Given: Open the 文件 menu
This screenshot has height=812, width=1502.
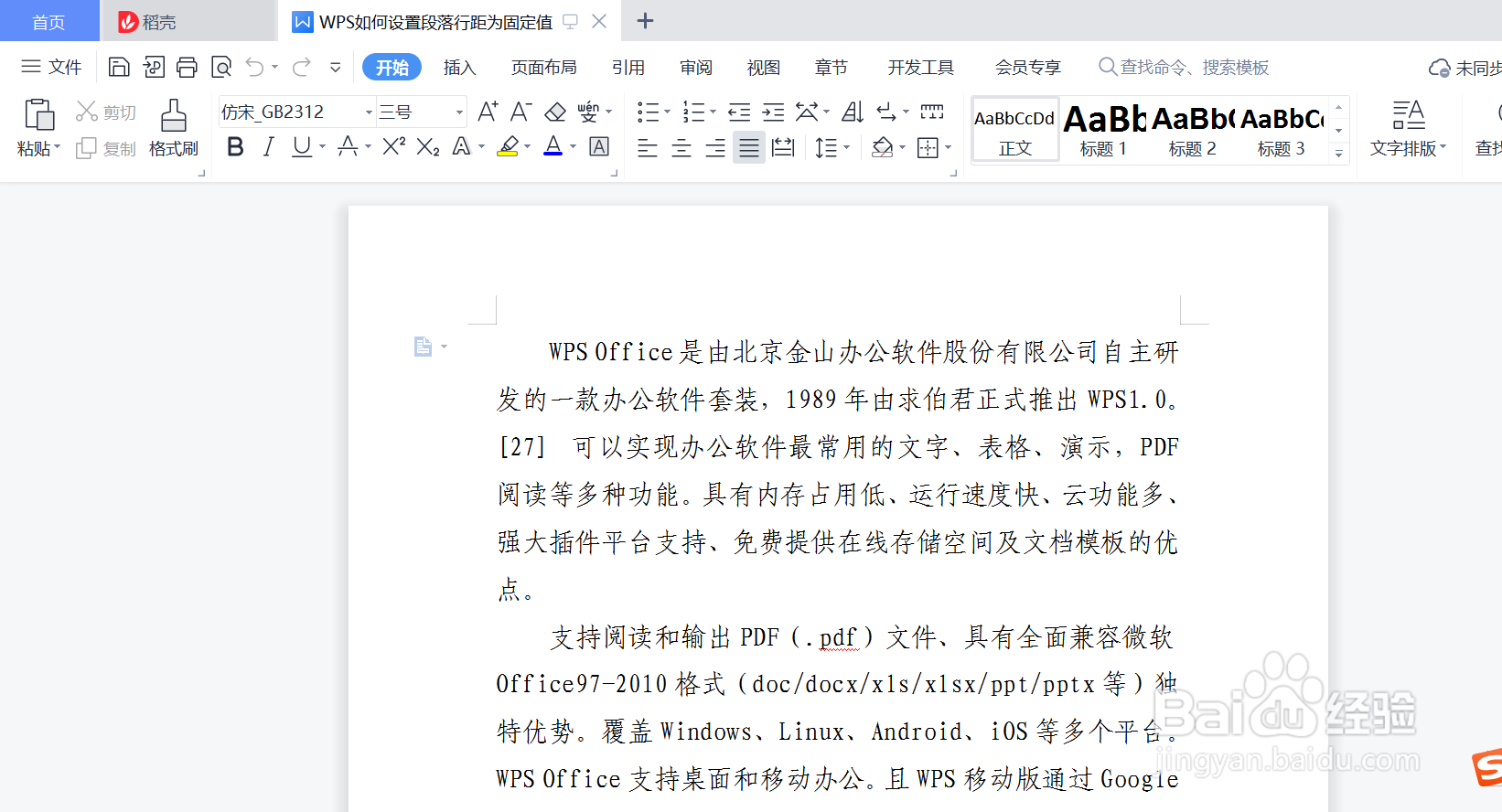Looking at the screenshot, I should [51, 67].
